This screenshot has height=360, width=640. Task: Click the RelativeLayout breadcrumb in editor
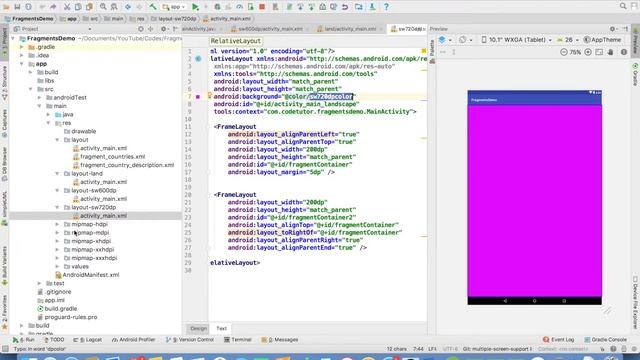pyautogui.click(x=236, y=41)
